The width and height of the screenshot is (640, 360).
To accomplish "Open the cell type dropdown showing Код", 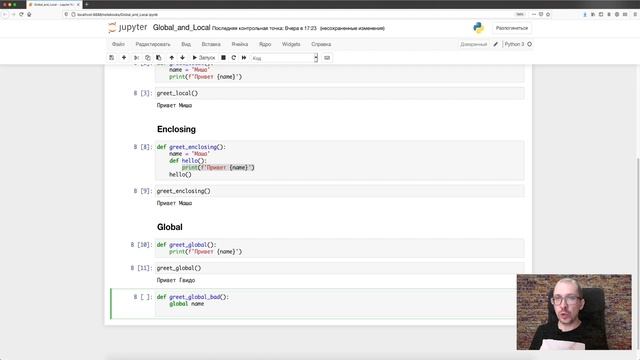I will [284, 58].
